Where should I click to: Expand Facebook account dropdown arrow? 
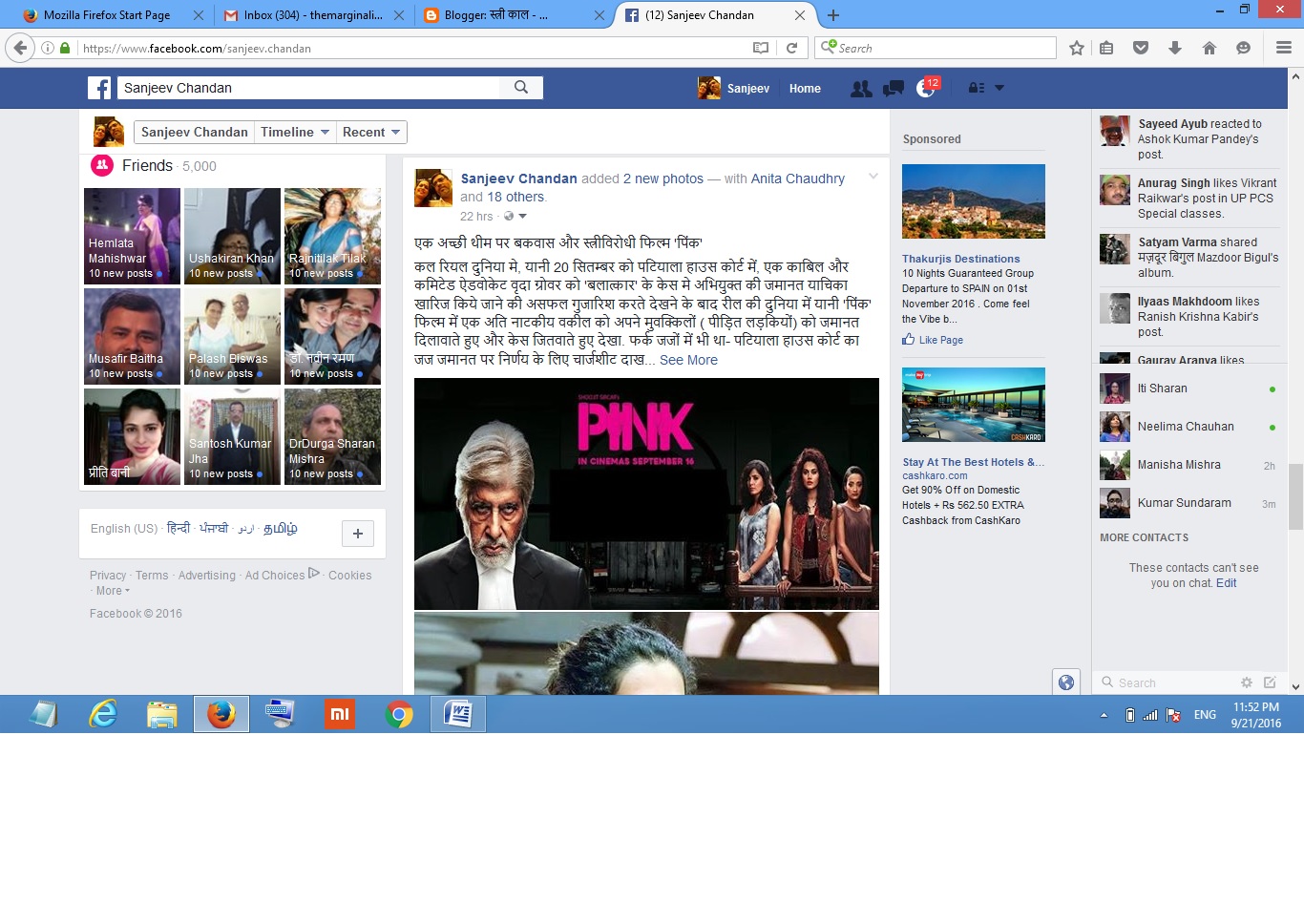coord(999,88)
